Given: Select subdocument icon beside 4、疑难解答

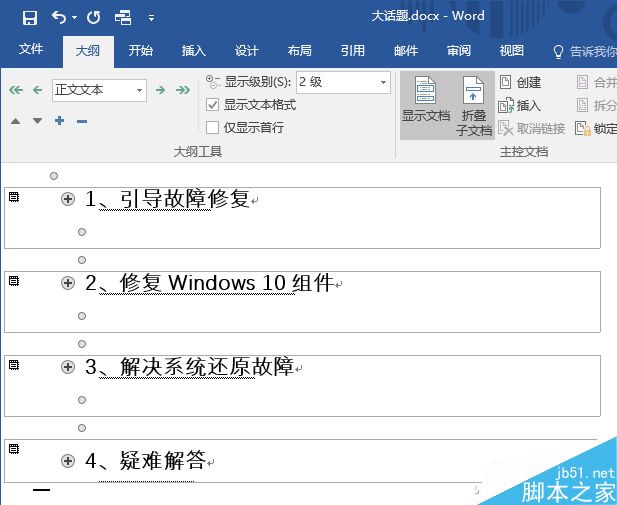Looking at the screenshot, I should (14, 449).
